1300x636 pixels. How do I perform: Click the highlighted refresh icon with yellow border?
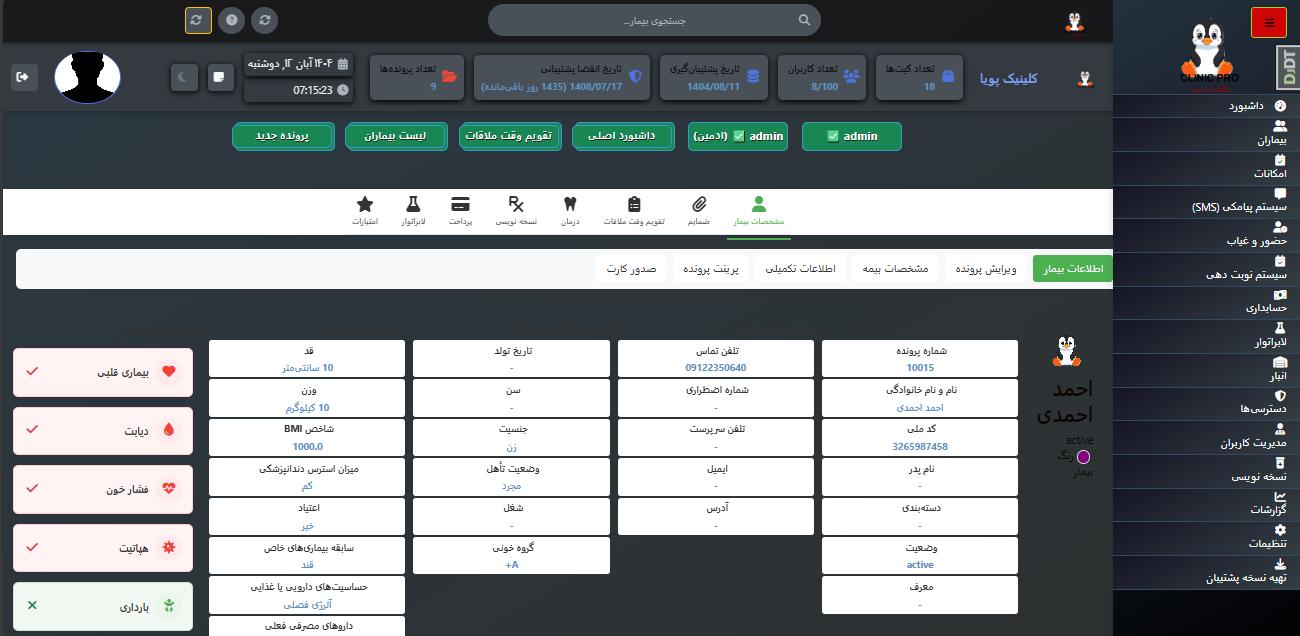(x=198, y=20)
